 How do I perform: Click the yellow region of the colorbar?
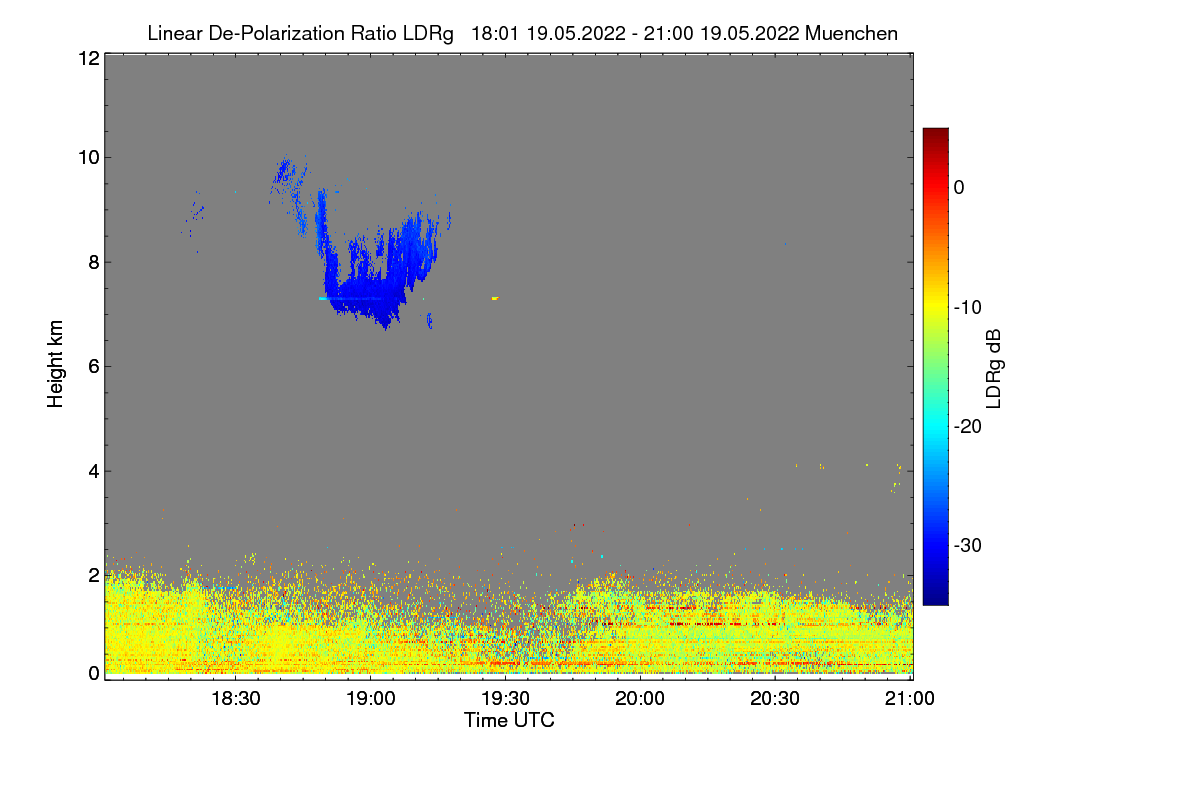pos(935,307)
